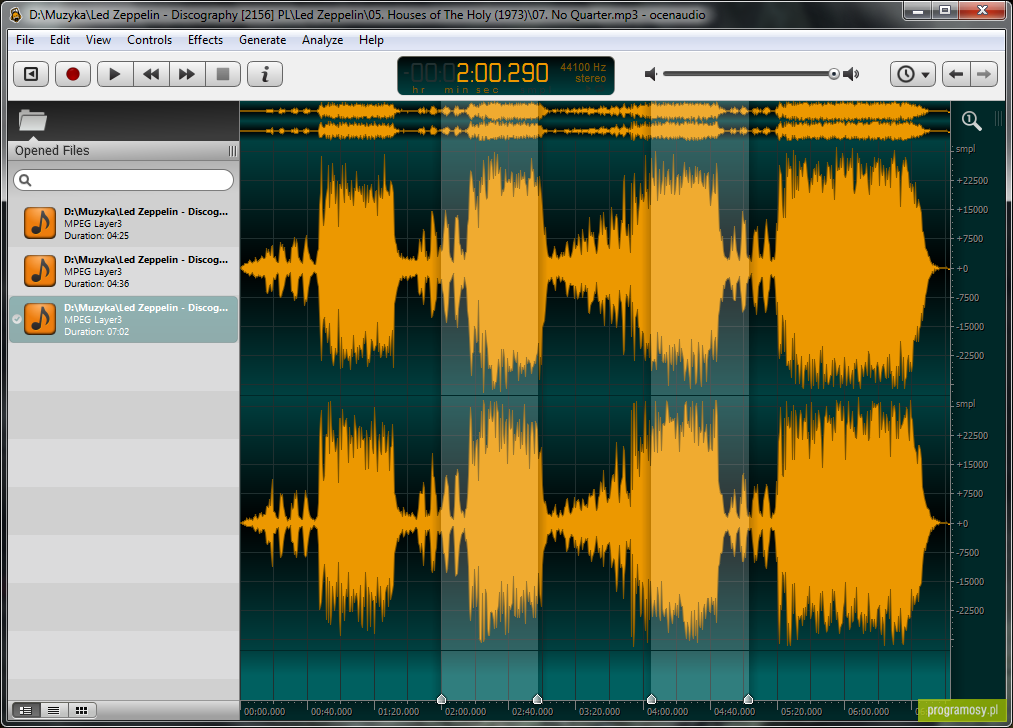This screenshot has width=1013, height=728.
Task: Click the top channel smpl scale label
Action: click(x=965, y=149)
